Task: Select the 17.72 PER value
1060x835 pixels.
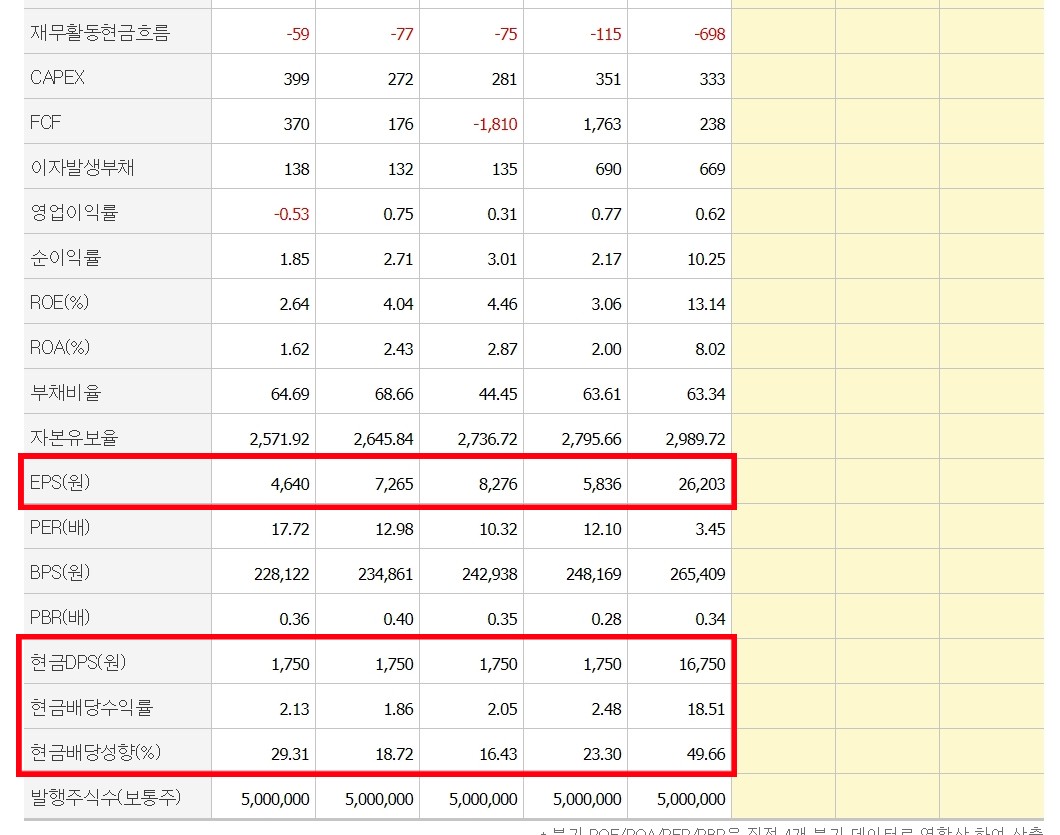Action: [291, 529]
